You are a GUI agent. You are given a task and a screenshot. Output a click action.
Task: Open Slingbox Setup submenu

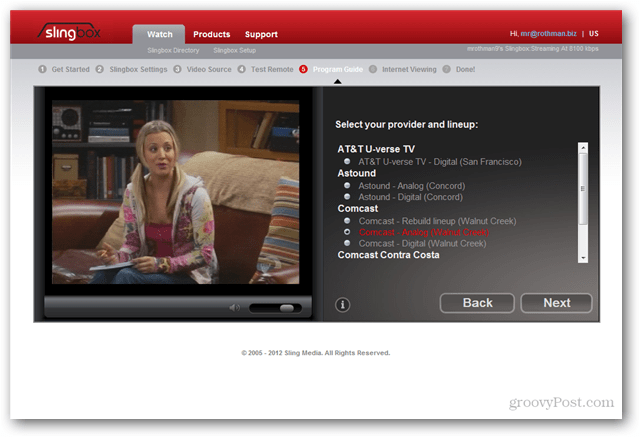(234, 50)
